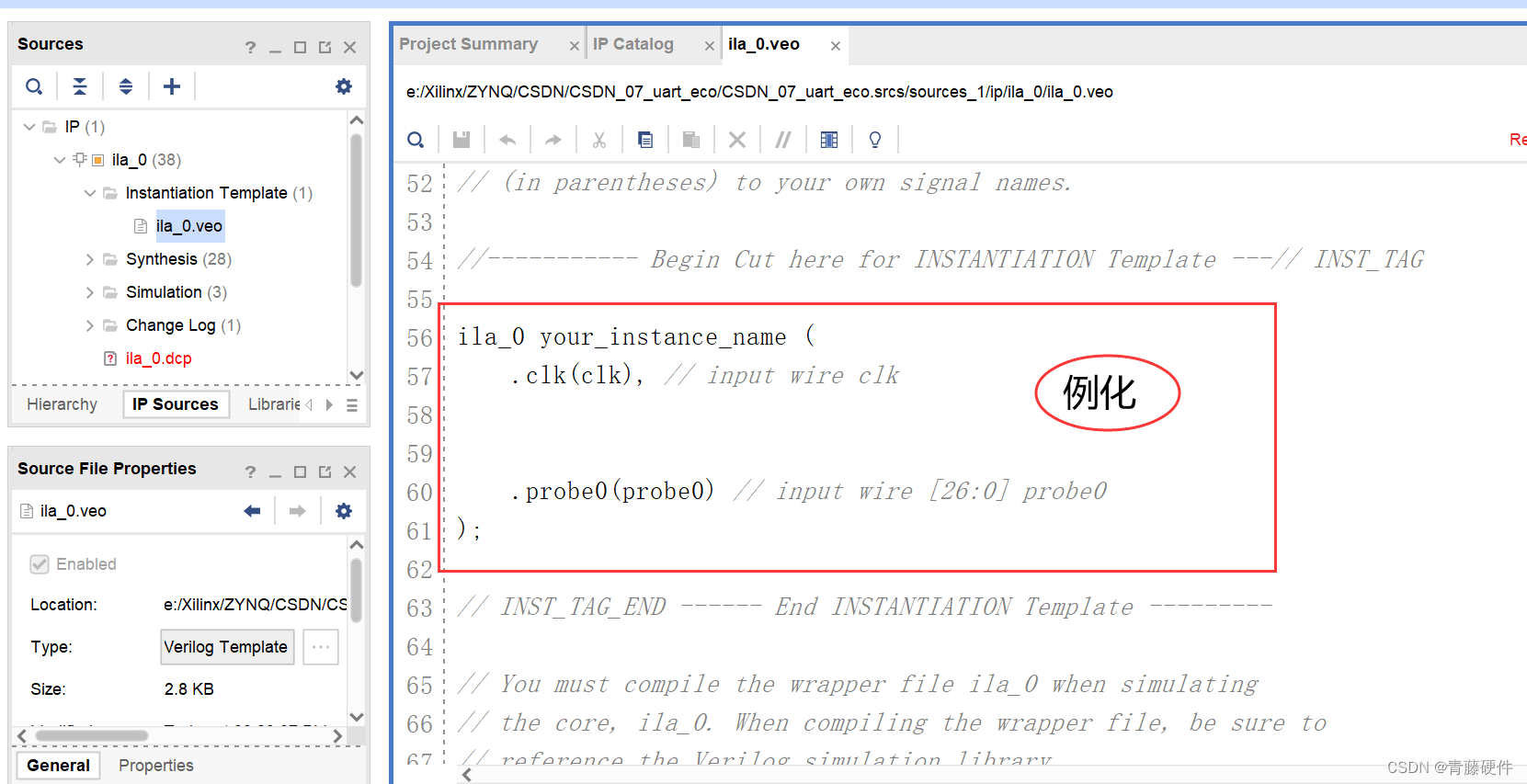Open the tabs list menu icon
Image resolution: width=1527 pixels, height=784 pixels.
352,405
